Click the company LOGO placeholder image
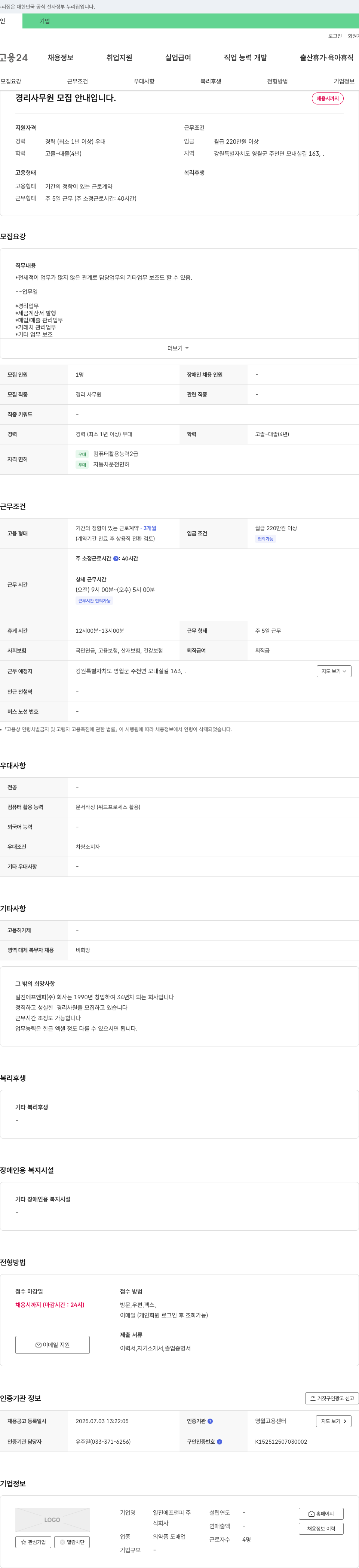The image size is (359, 1568). (x=52, y=1519)
